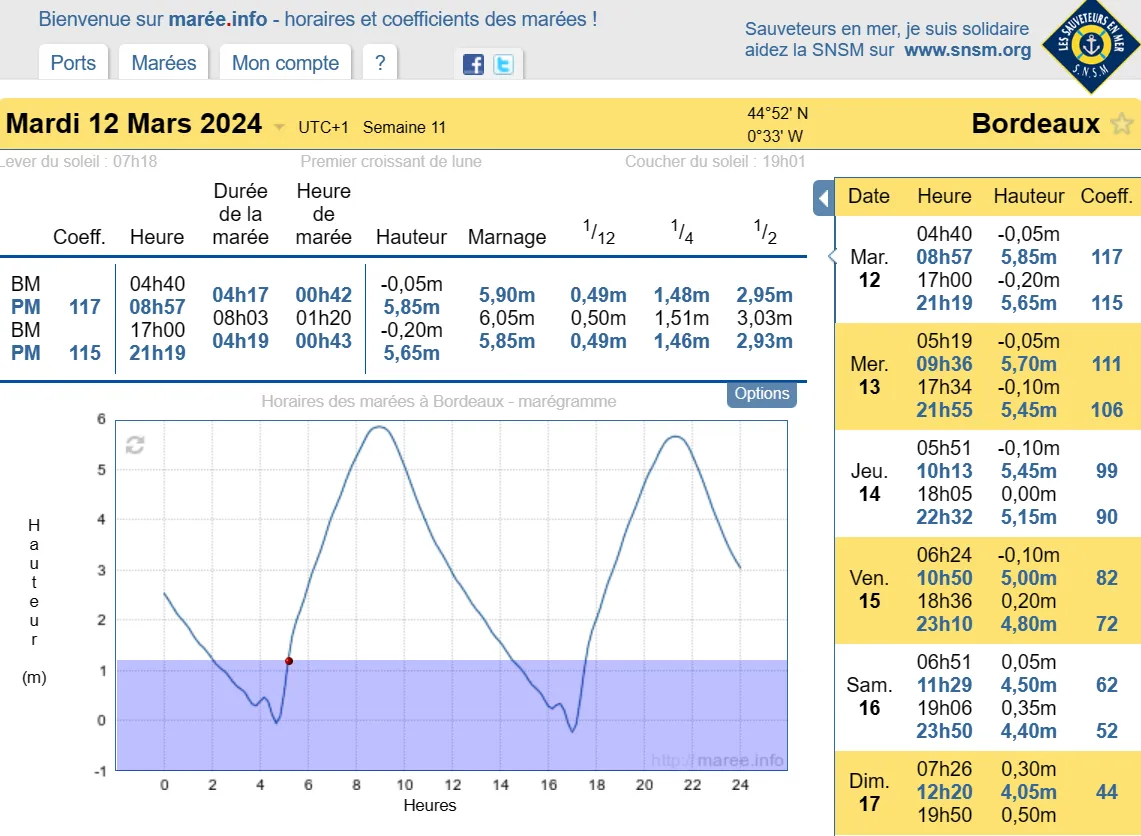Viewport: 1141px width, 836px height.
Task: Select Ven. 15 in the date list
Action: pyautogui.click(x=869, y=590)
